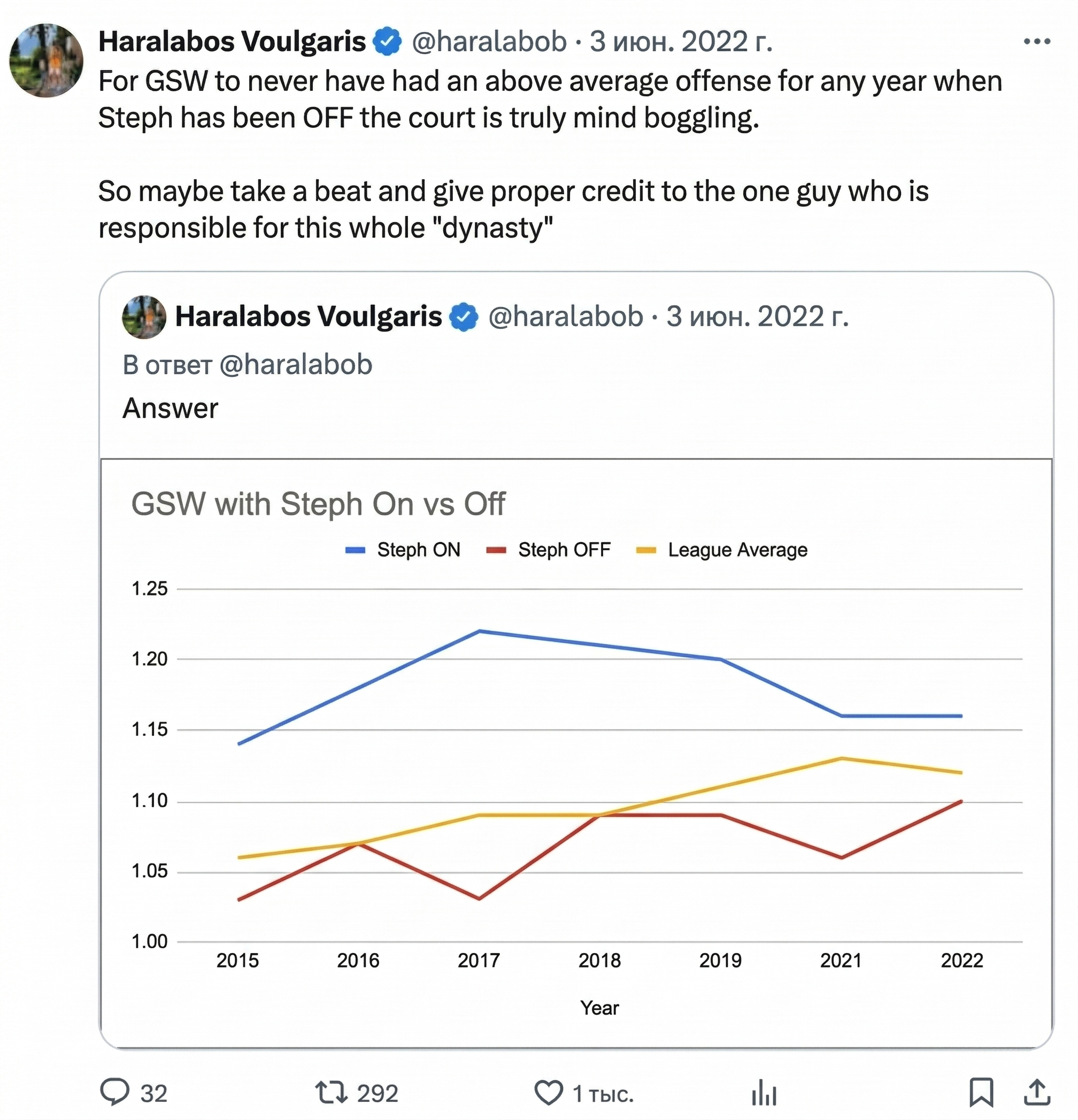Click verified badge in quoted tweet header
The image size is (1078, 1120).
click(464, 317)
